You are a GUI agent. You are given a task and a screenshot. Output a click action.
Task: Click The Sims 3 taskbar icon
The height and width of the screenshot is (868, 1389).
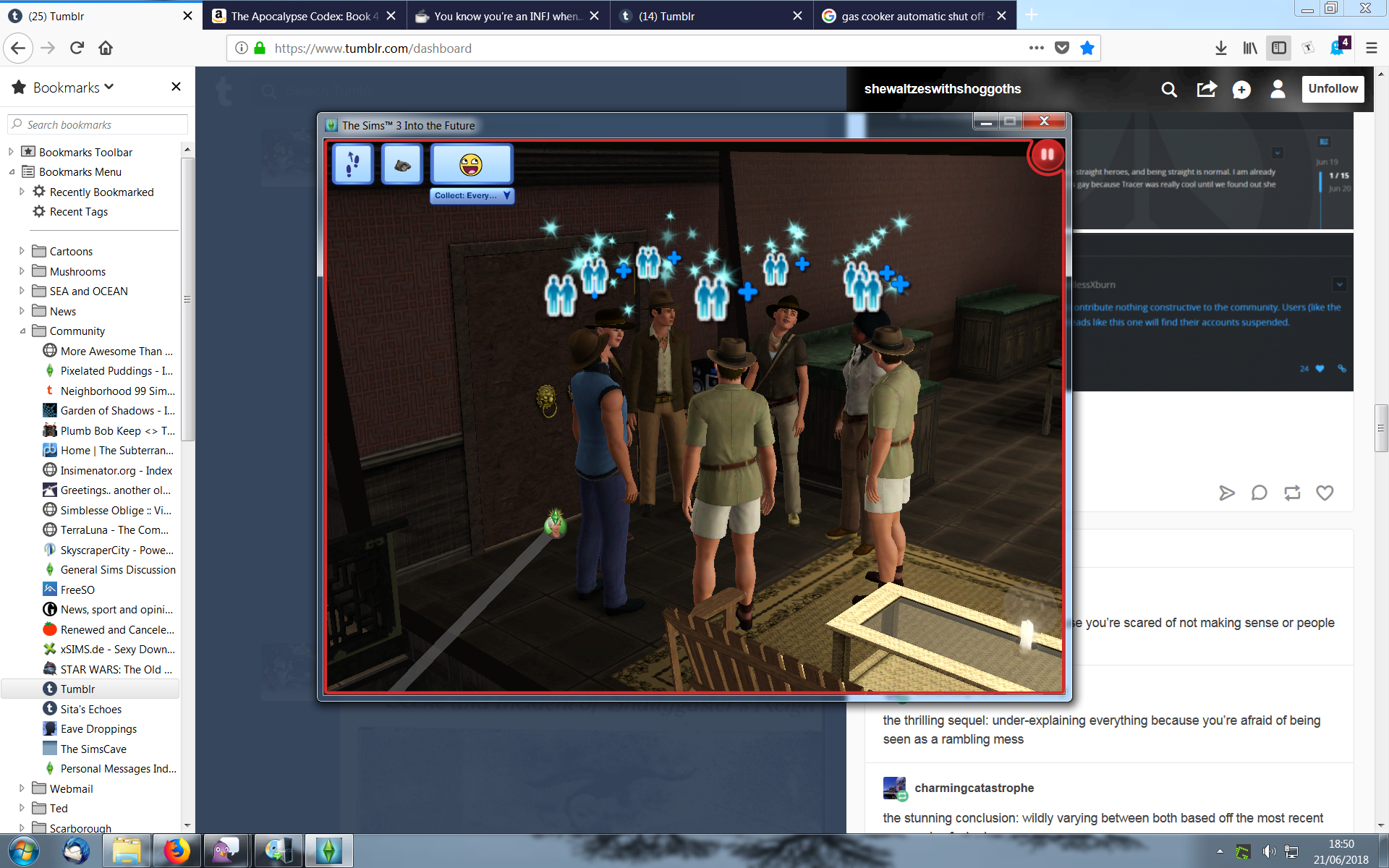click(329, 851)
